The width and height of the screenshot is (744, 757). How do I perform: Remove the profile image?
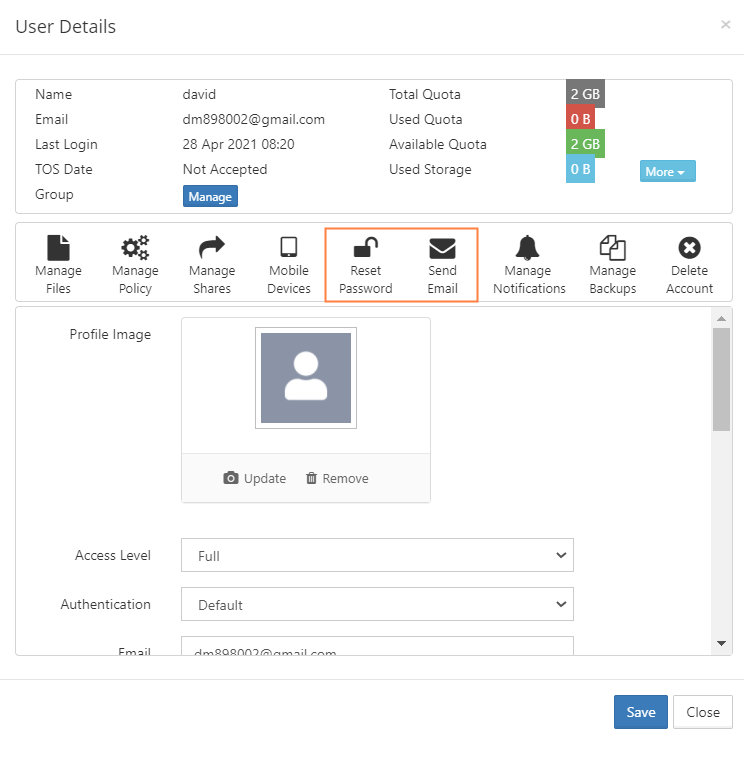click(337, 479)
